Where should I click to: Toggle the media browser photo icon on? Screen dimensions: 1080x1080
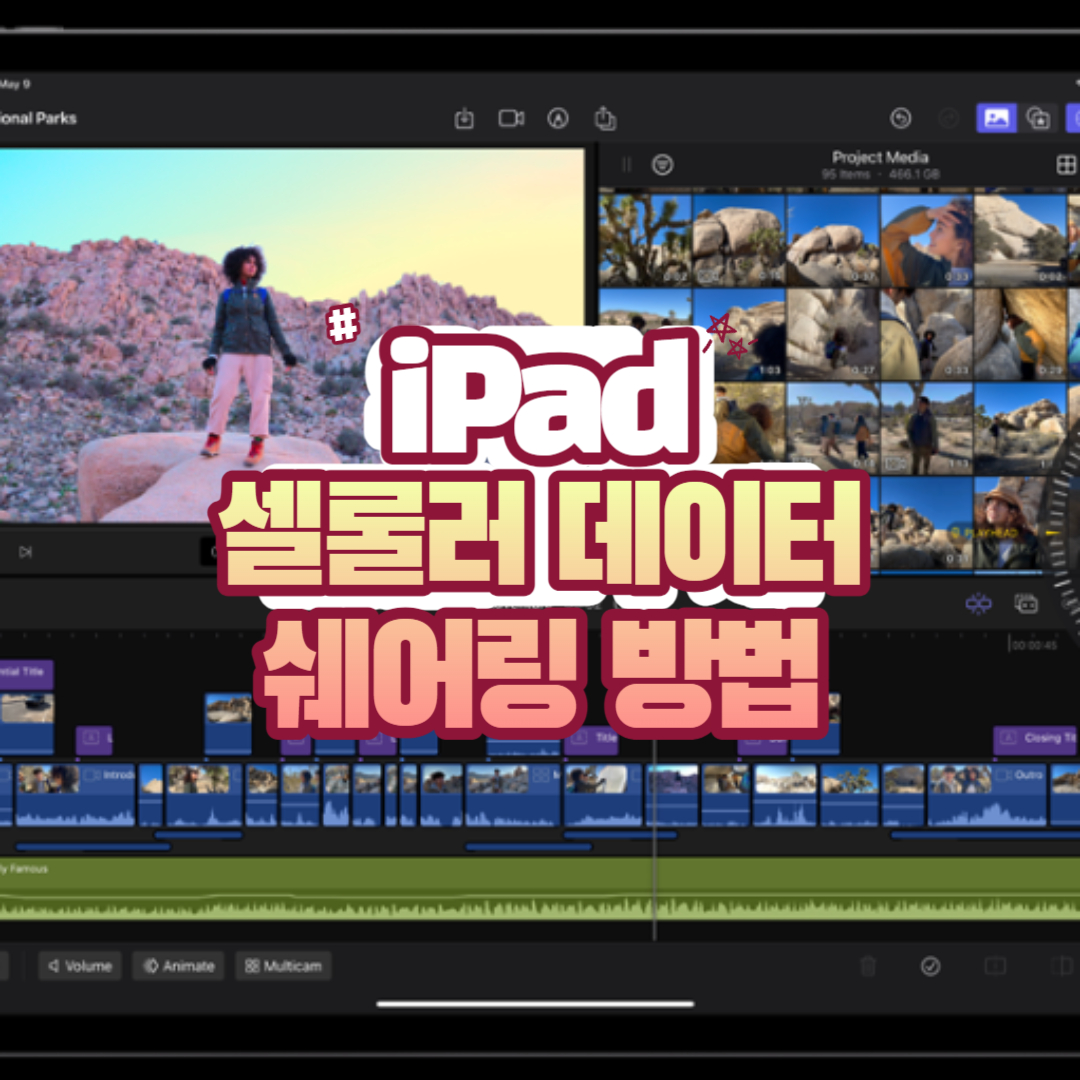click(x=996, y=118)
